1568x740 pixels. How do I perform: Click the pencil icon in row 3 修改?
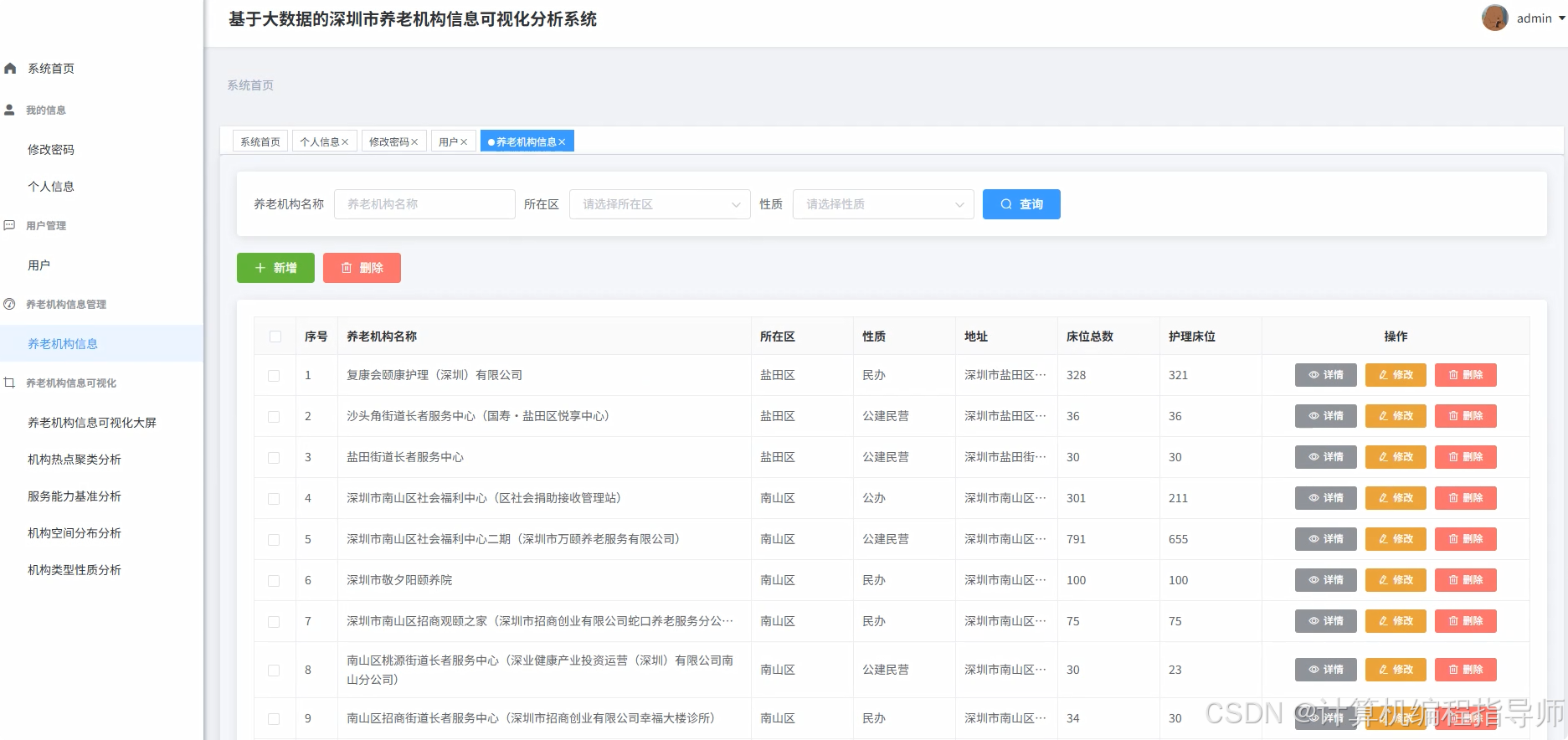pyautogui.click(x=1384, y=457)
